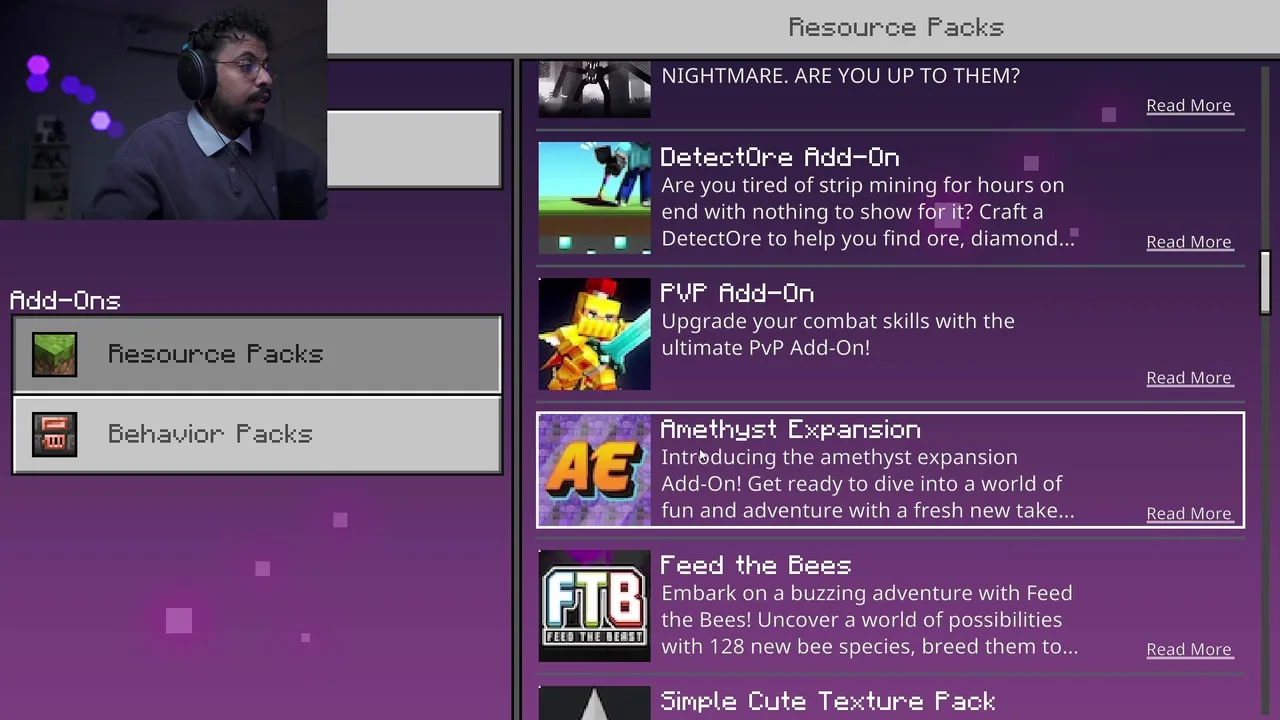The height and width of the screenshot is (720, 1280).
Task: Click the NIGHTMARE pack thumbnail at list top
Action: (594, 89)
